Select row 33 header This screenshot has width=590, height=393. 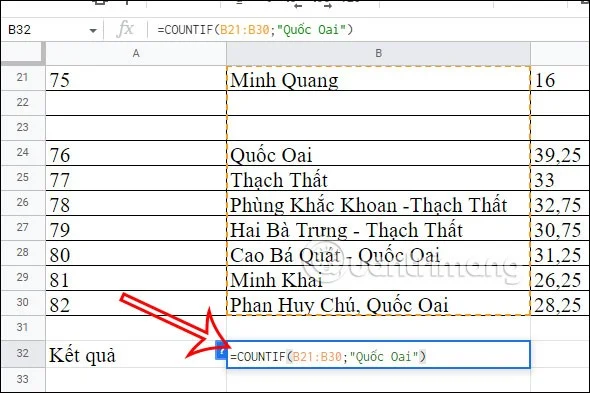[23, 379]
